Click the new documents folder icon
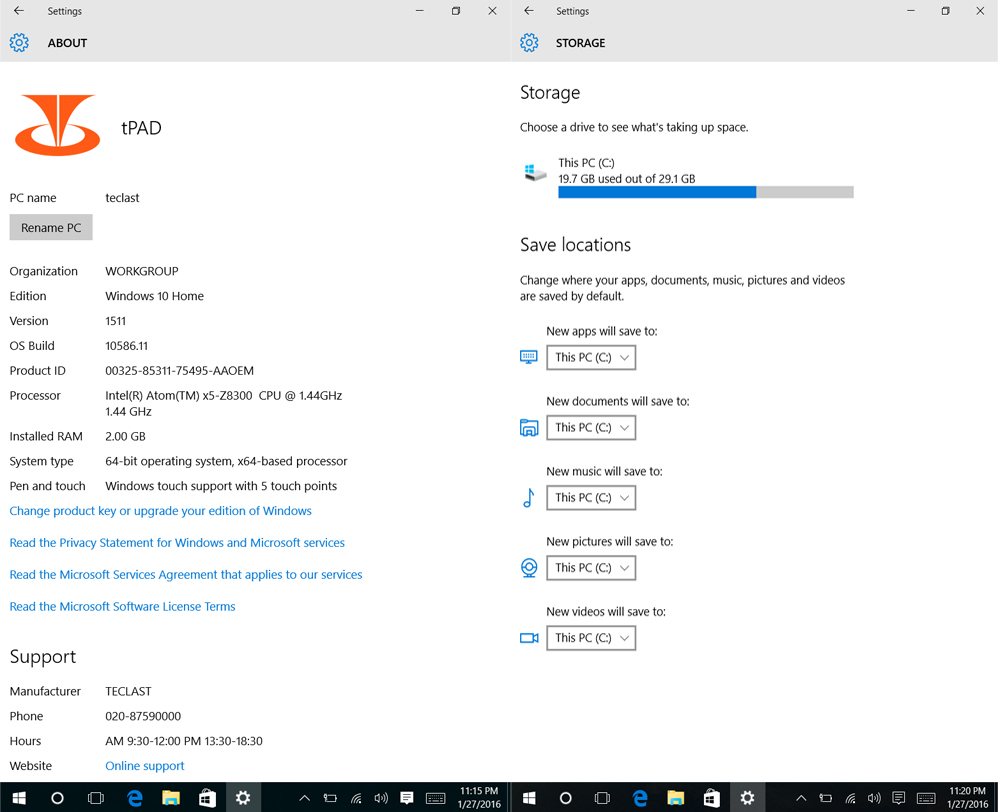The image size is (1000, 812). pos(529,427)
